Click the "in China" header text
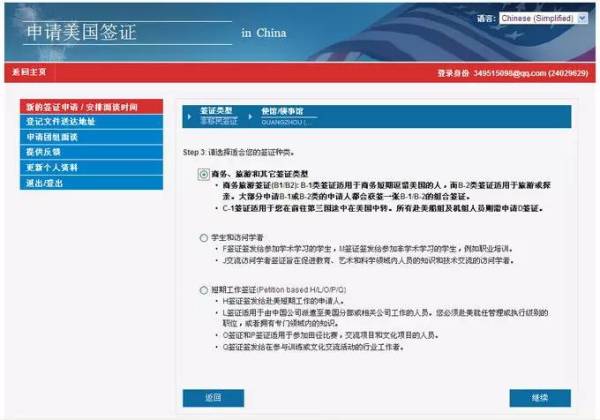This screenshot has height=420, width=600. point(264,33)
